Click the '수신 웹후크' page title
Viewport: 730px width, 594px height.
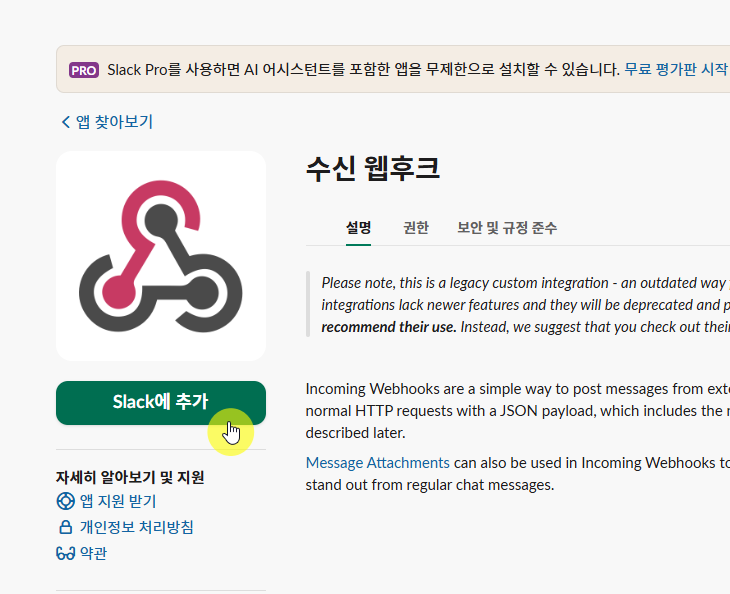tap(373, 169)
